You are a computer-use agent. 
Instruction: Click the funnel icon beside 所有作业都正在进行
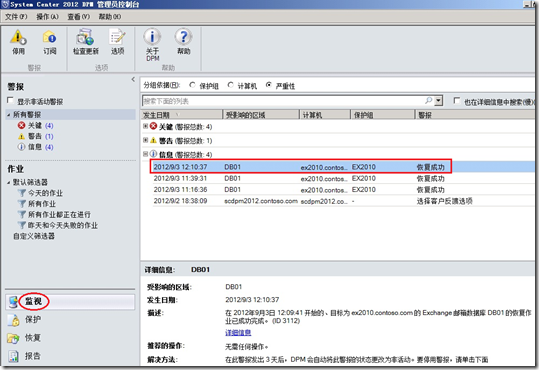22,215
